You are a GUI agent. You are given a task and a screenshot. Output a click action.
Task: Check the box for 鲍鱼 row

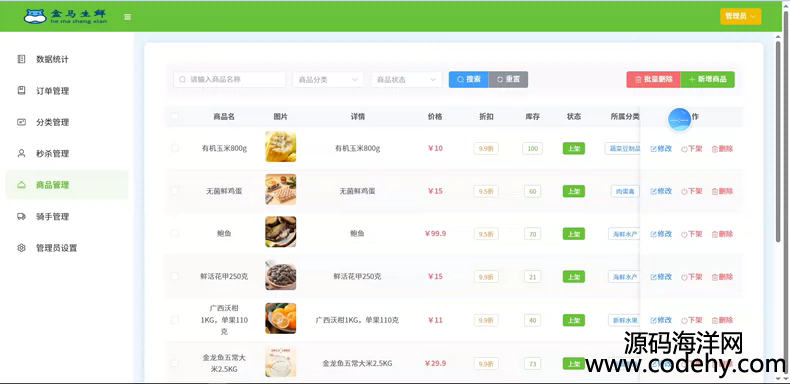pos(174,233)
